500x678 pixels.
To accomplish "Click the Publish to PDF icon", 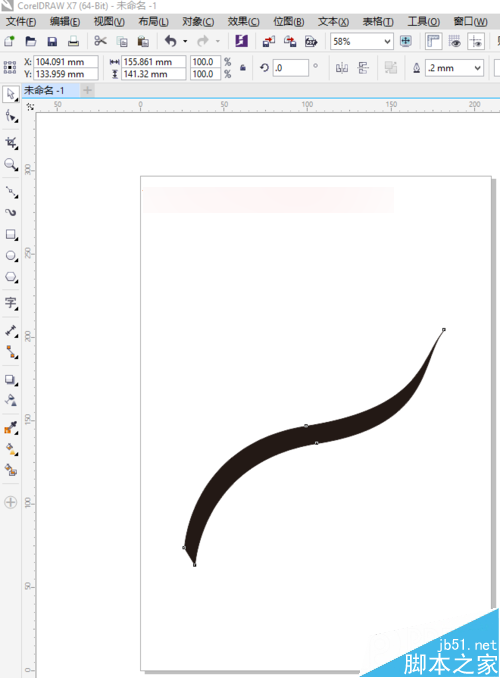I will click(x=311, y=42).
